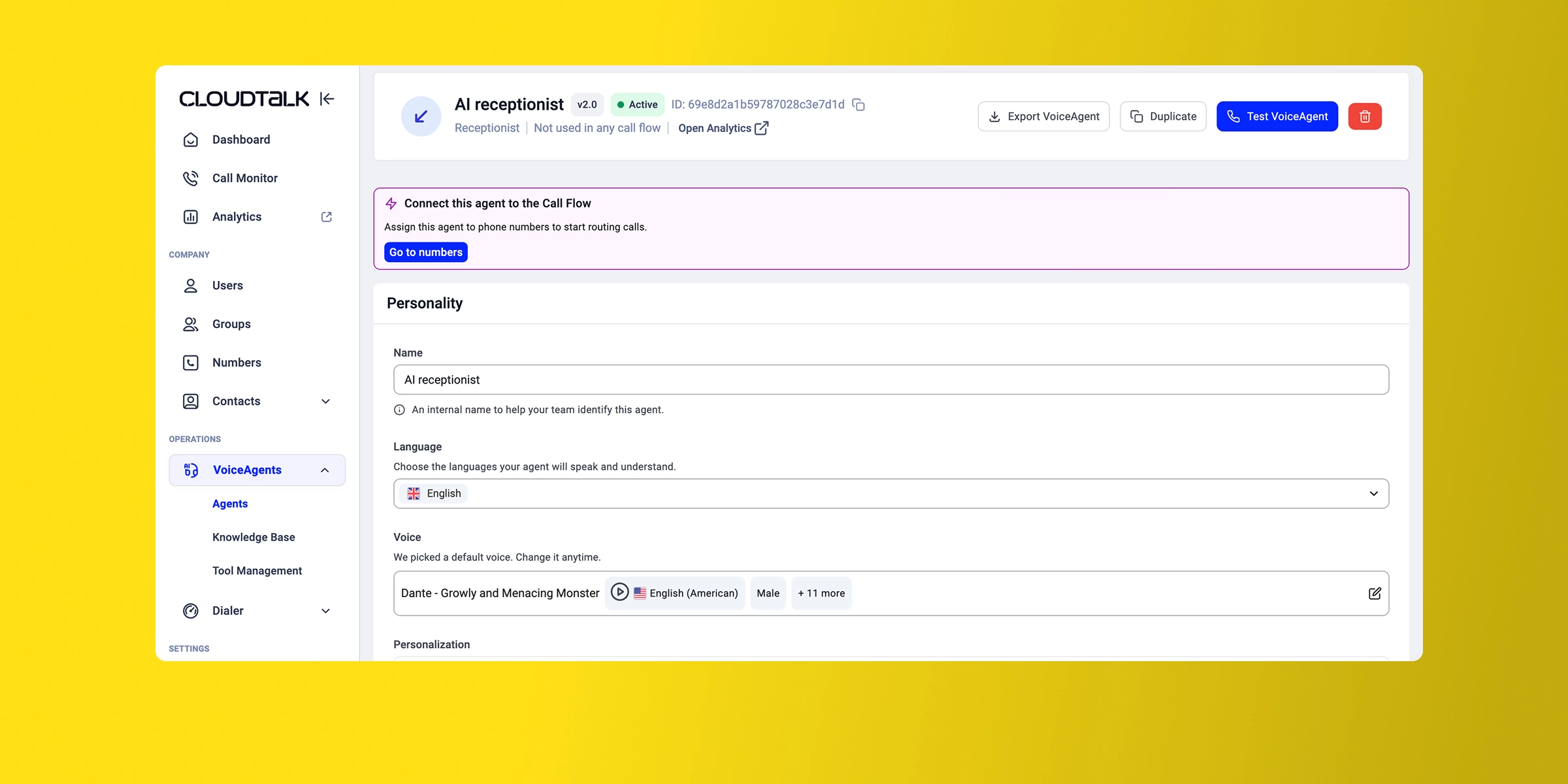This screenshot has height=784, width=1568.
Task: Delete the agent with the red trash button
Action: coord(1365,116)
